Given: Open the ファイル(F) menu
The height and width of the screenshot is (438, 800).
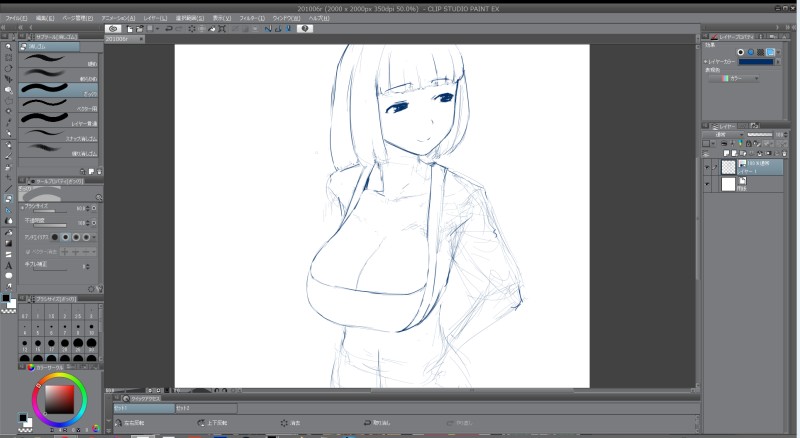Looking at the screenshot, I should point(16,18).
